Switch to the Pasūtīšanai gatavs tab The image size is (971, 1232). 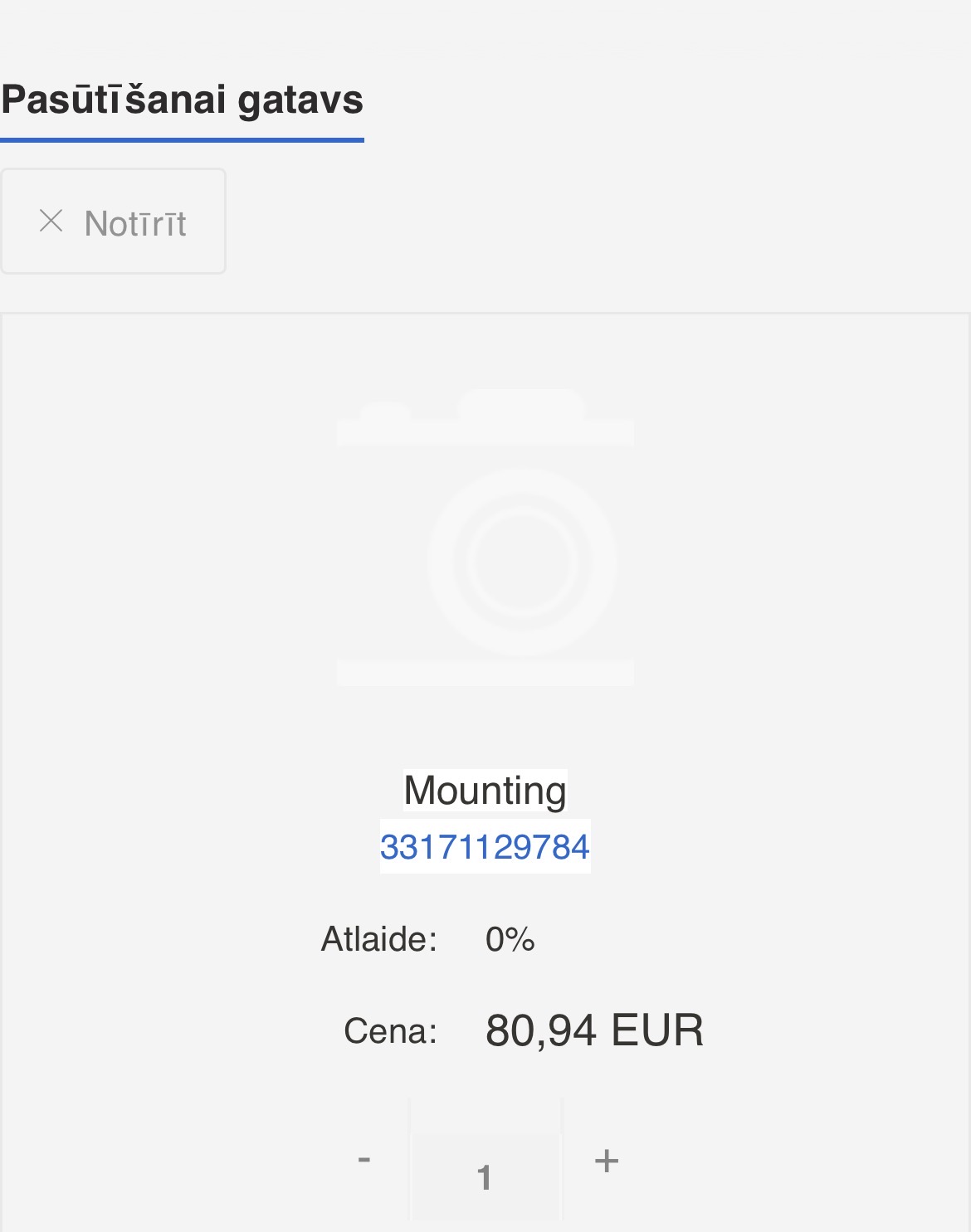click(x=182, y=100)
